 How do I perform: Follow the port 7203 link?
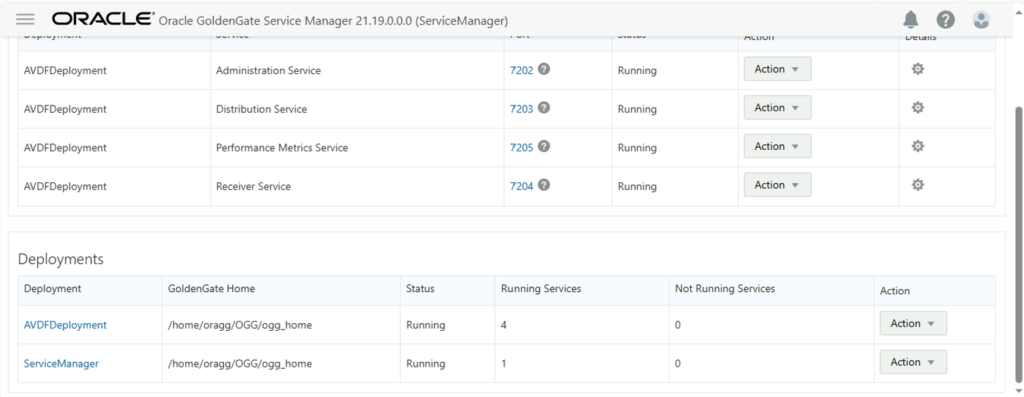tap(521, 109)
